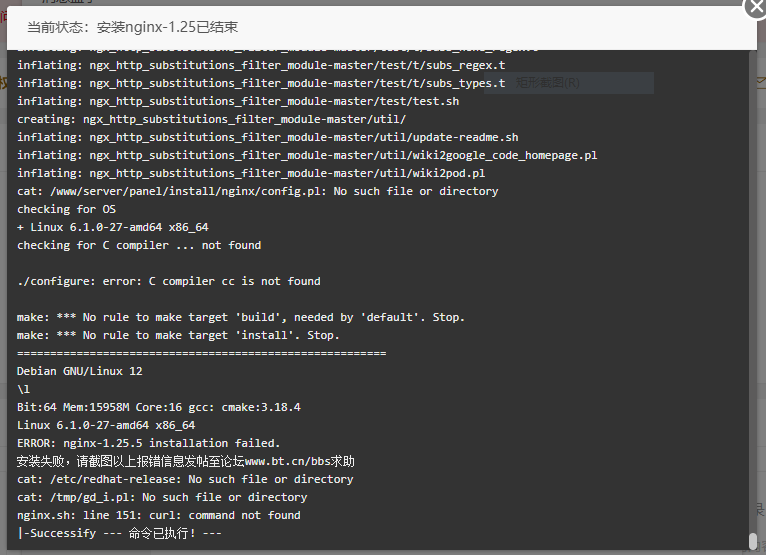Click the 'No rule to make target build' line

pos(240,317)
